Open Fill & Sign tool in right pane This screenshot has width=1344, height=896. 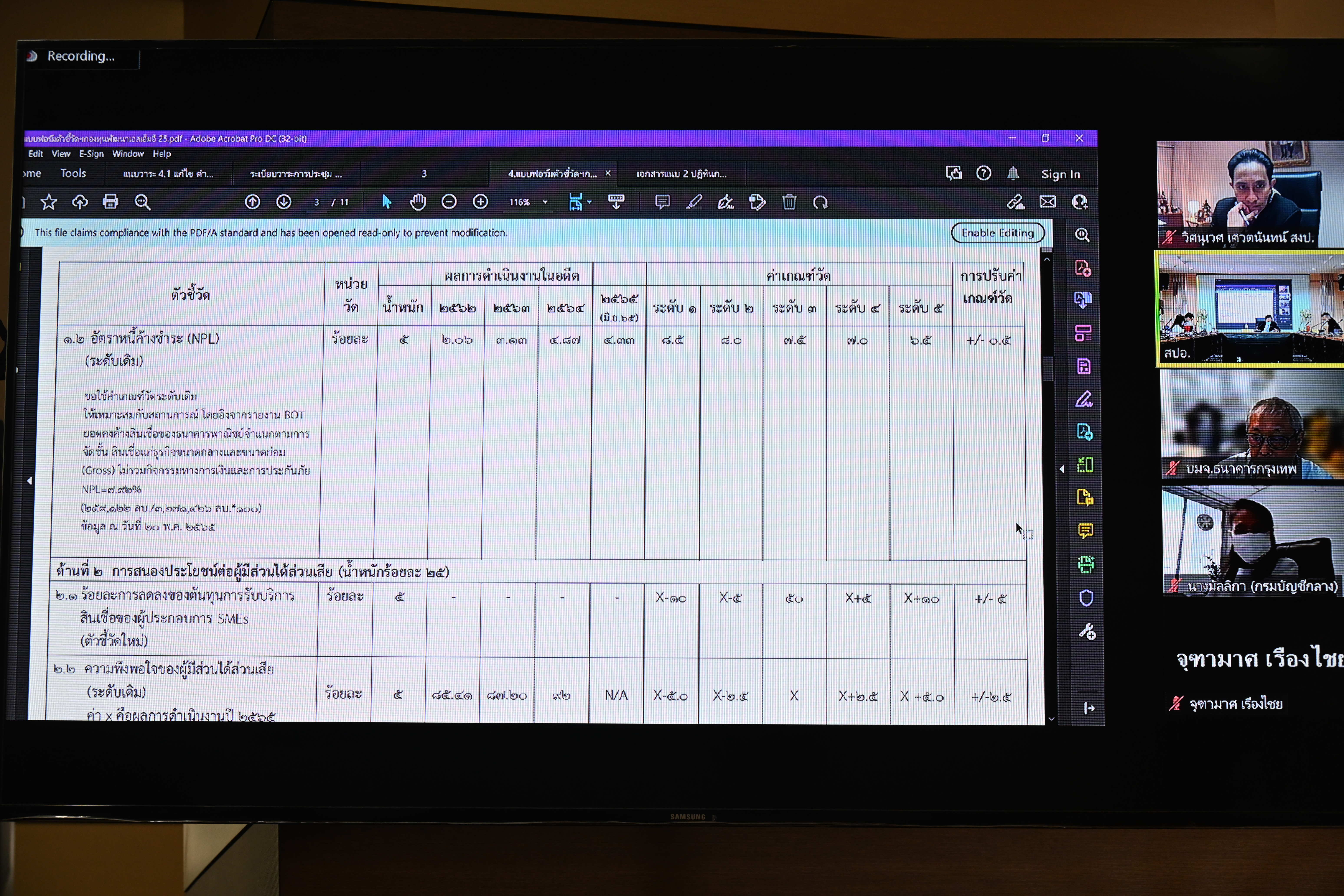coord(1084,399)
